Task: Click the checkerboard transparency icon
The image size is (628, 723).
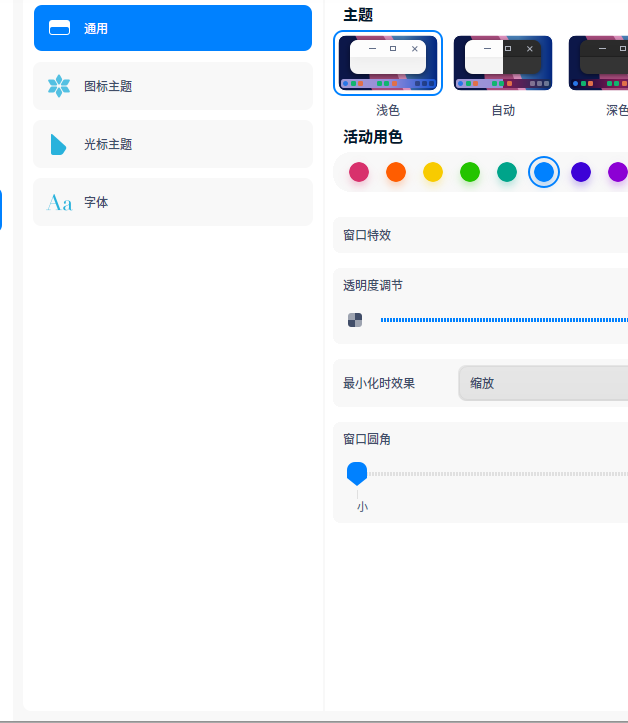Action: [x=355, y=320]
